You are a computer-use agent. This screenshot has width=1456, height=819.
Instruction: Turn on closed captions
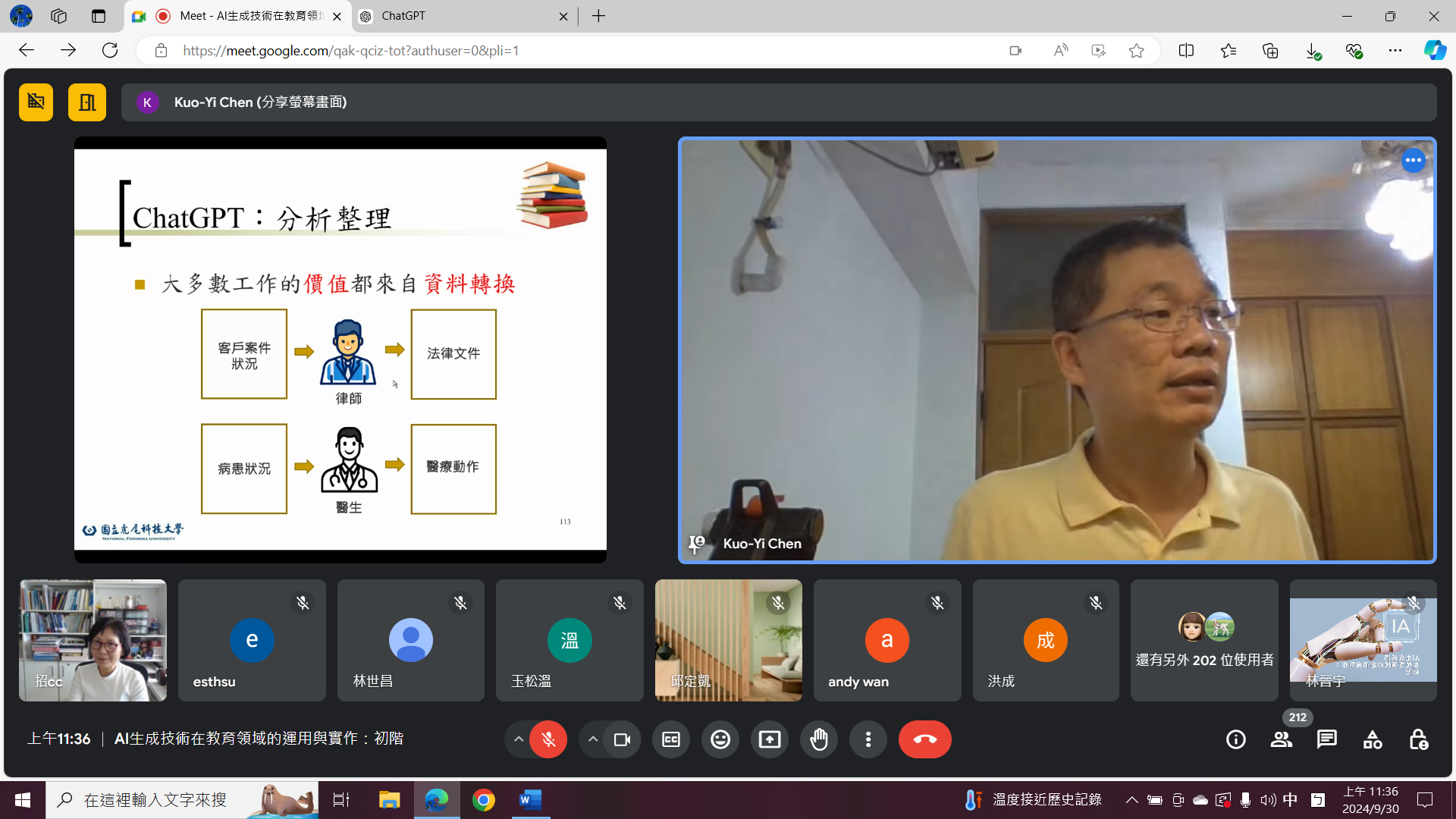point(671,739)
